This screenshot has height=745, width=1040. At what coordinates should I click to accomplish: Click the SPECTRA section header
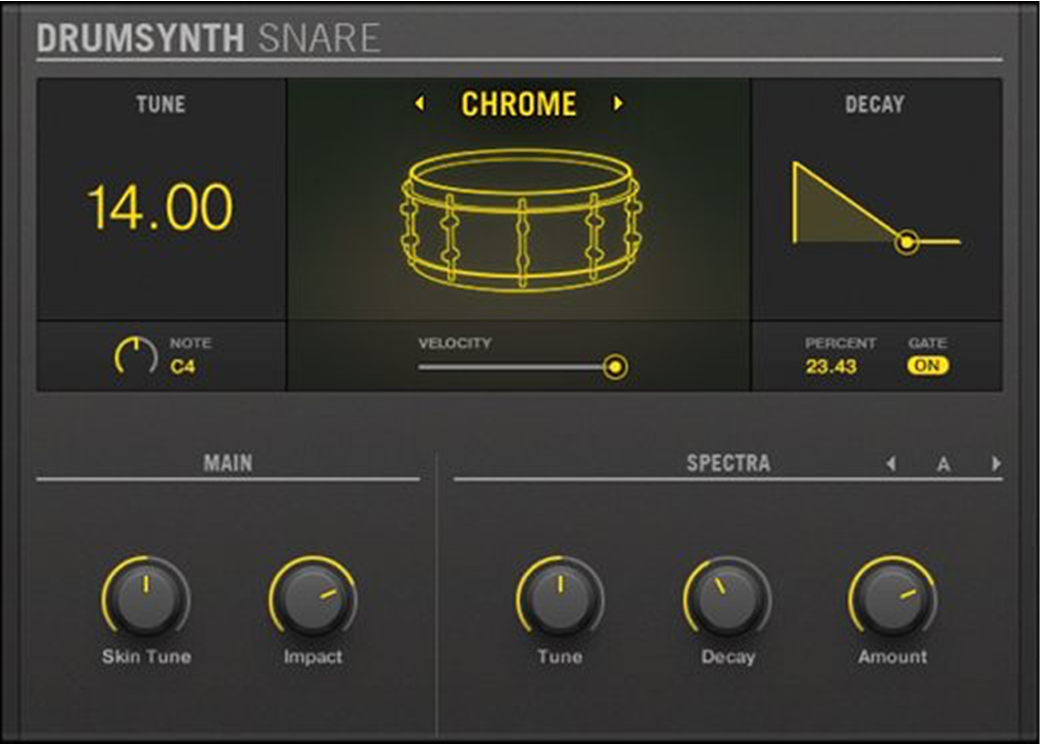728,462
